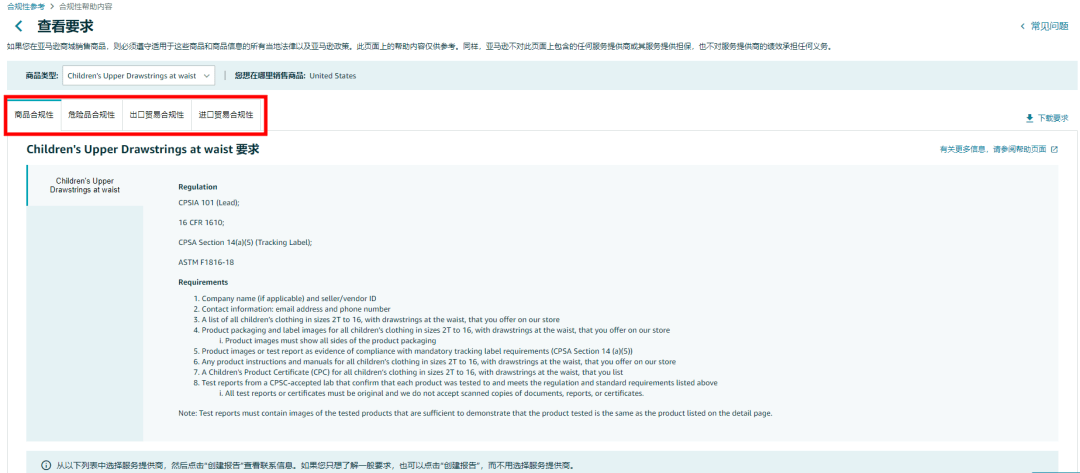Click the ASTM F1816-18 regulation line

(207, 262)
